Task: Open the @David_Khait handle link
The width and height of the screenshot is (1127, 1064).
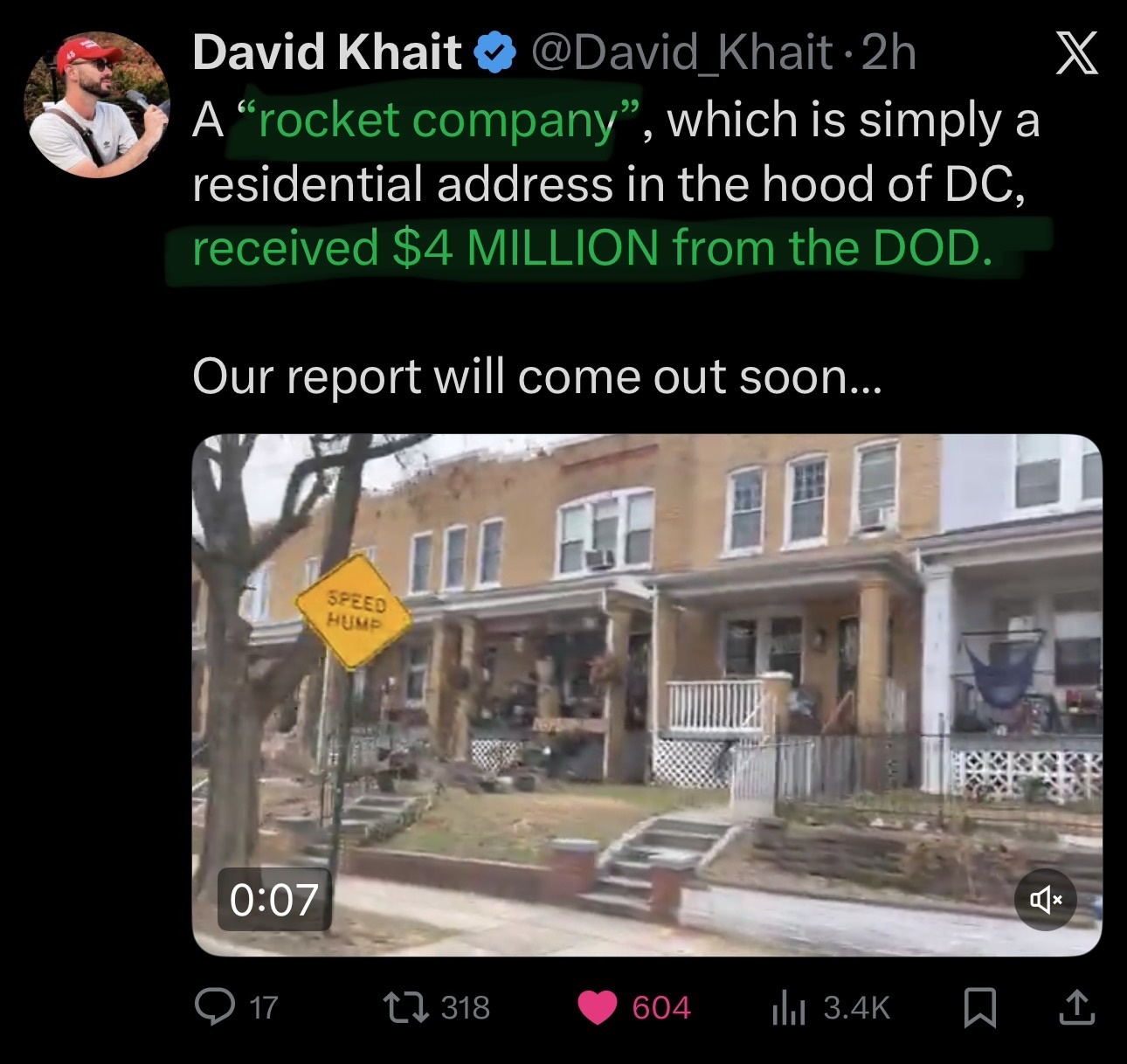Action: click(x=681, y=52)
